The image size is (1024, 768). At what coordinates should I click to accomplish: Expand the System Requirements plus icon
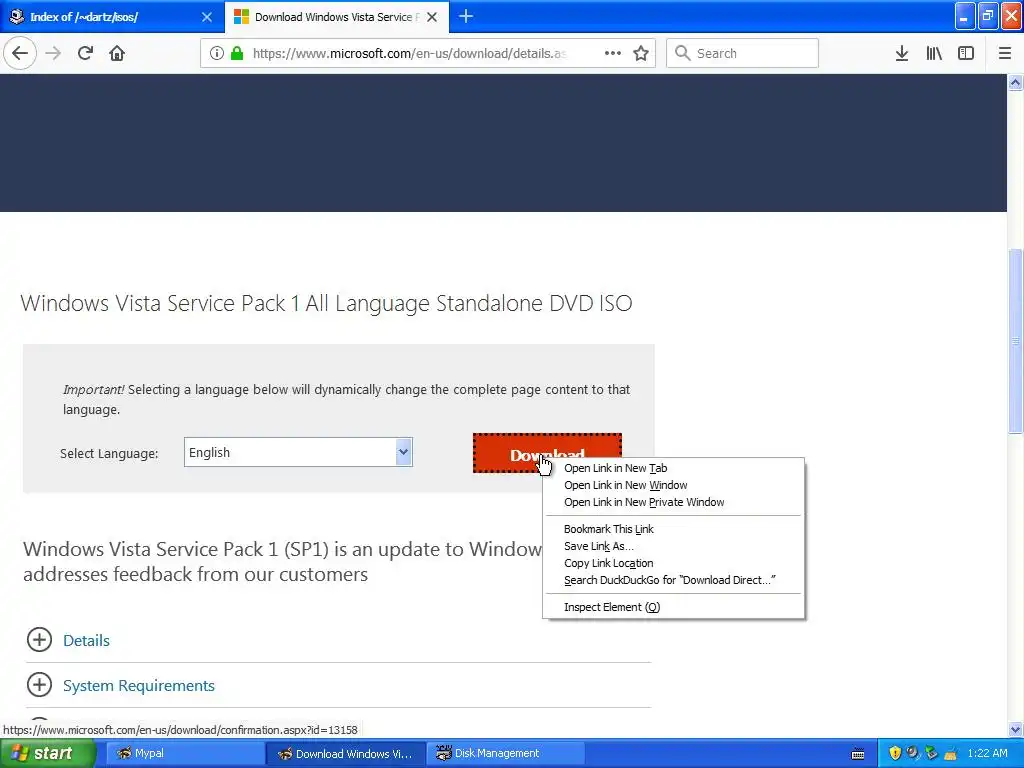tap(39, 684)
